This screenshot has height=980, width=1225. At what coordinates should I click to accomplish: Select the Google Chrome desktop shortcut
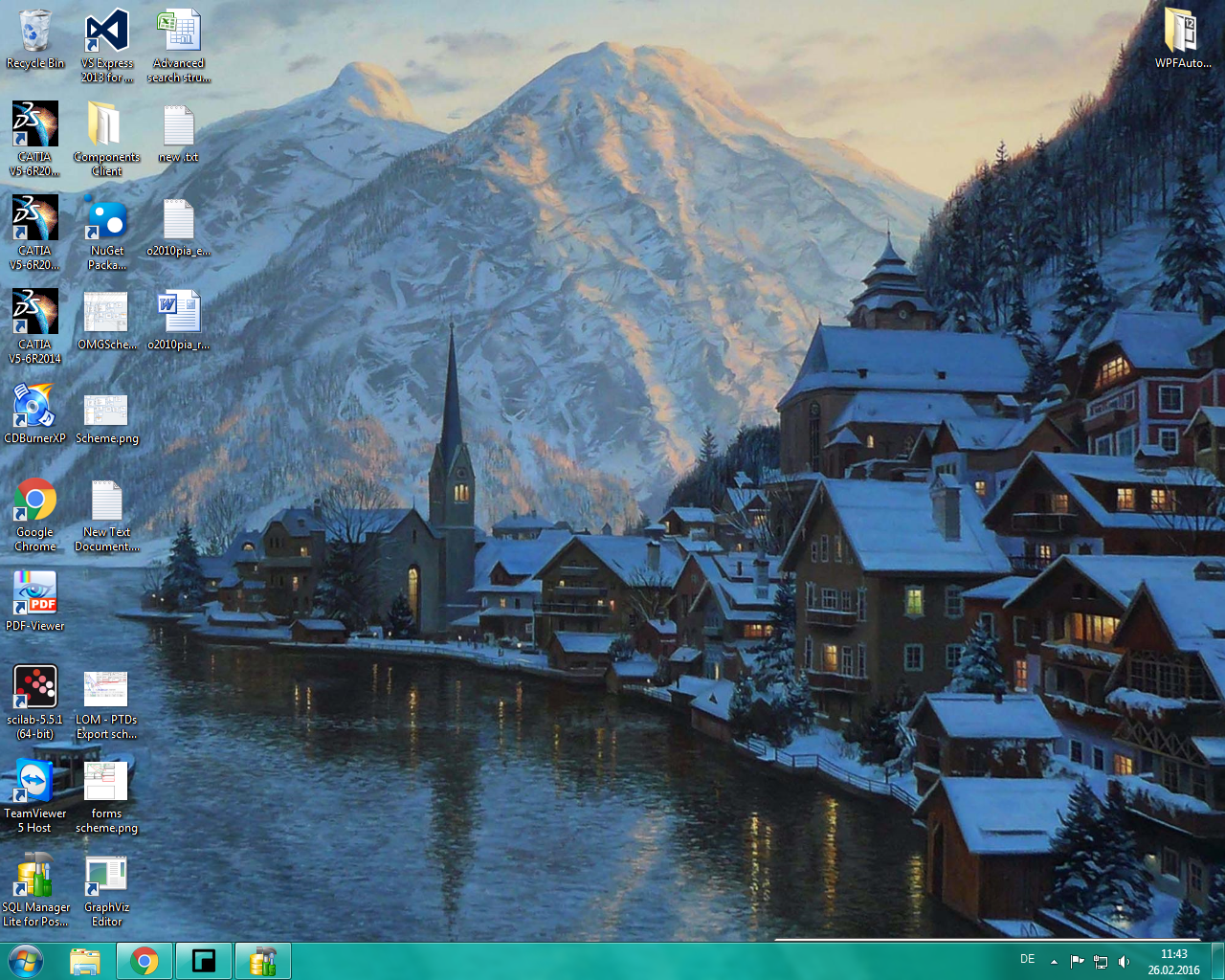pos(35,515)
